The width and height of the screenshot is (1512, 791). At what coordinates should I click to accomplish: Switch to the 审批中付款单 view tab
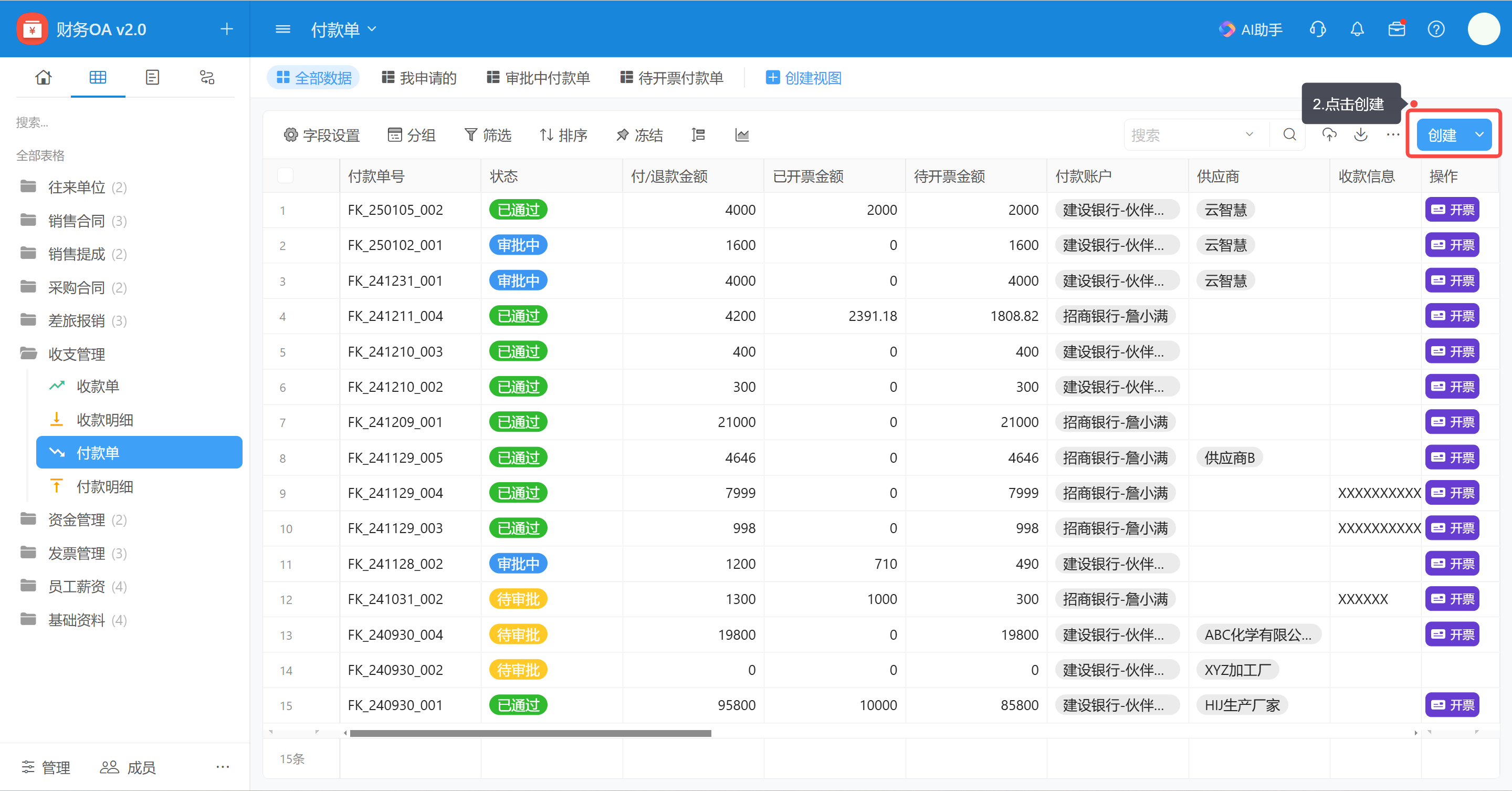[538, 78]
